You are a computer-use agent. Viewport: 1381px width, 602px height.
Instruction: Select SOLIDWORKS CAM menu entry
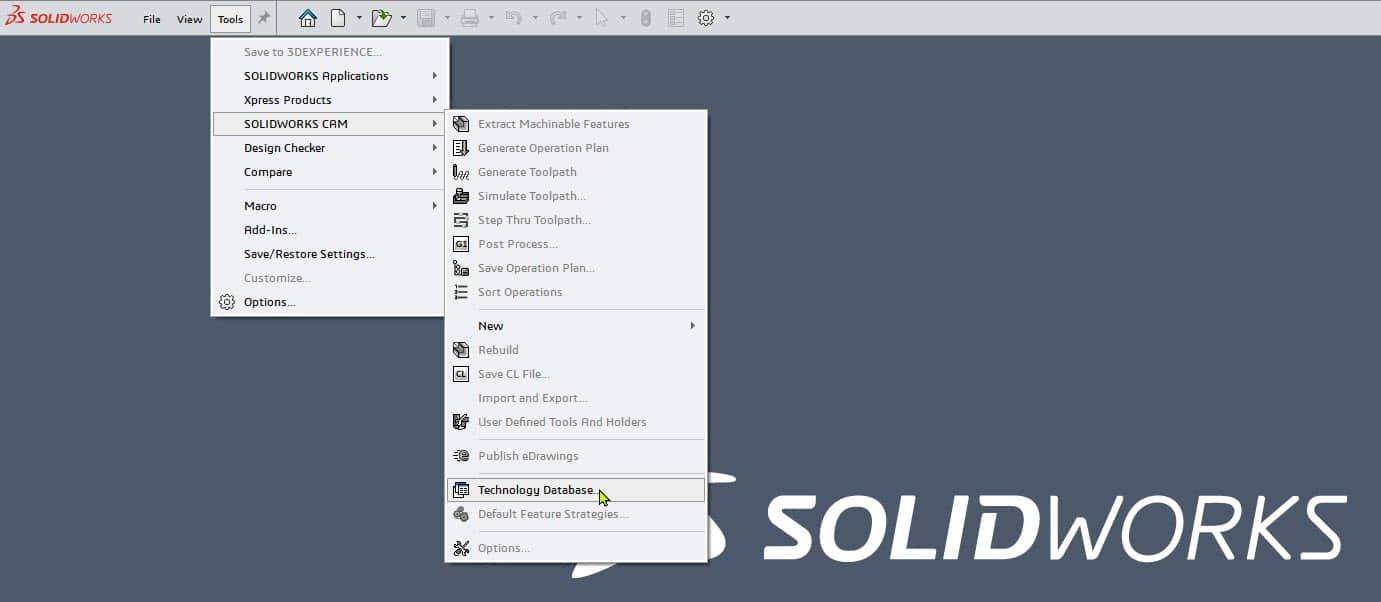coord(329,124)
